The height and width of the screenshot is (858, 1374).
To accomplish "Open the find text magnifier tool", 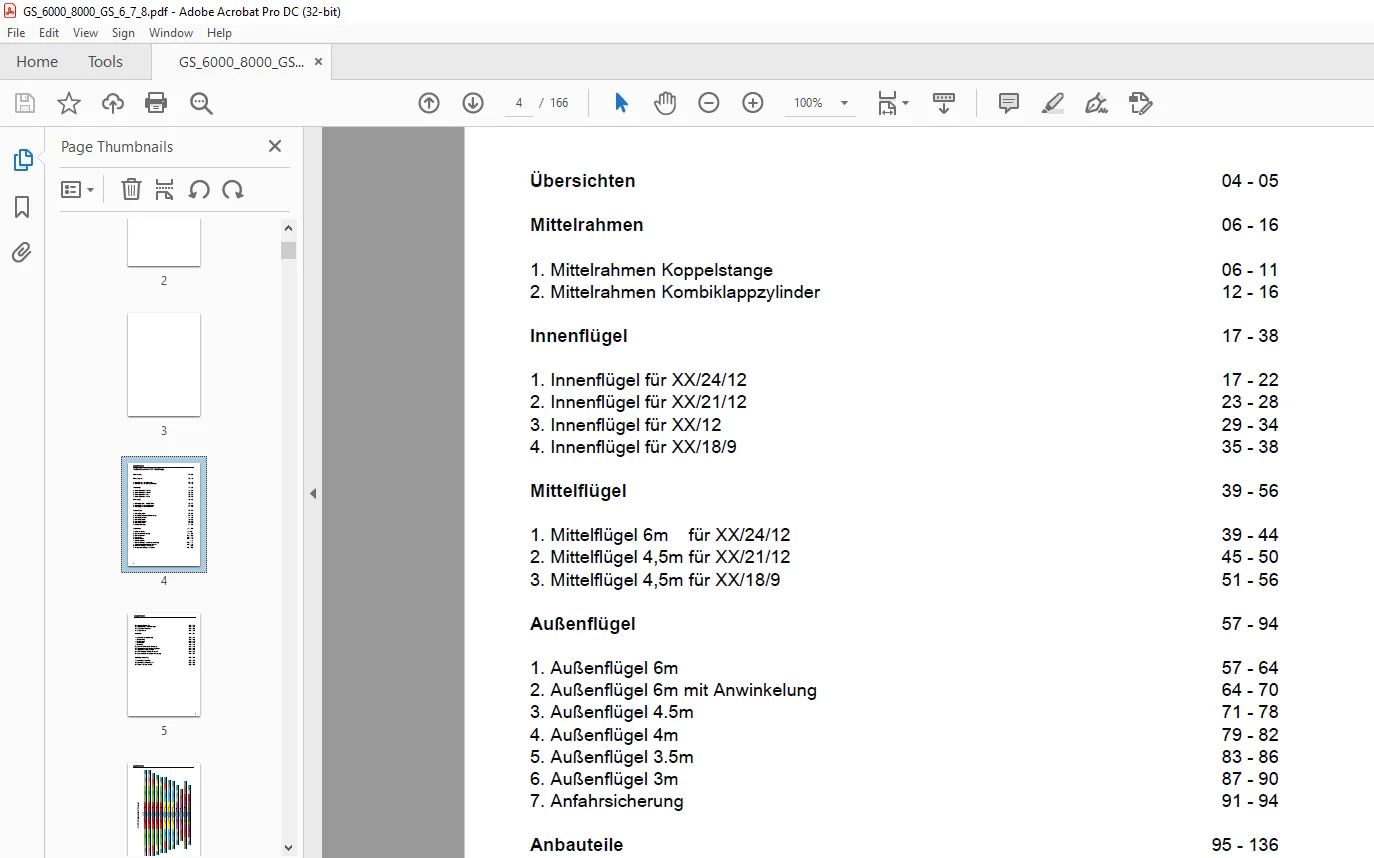I will pyautogui.click(x=202, y=103).
